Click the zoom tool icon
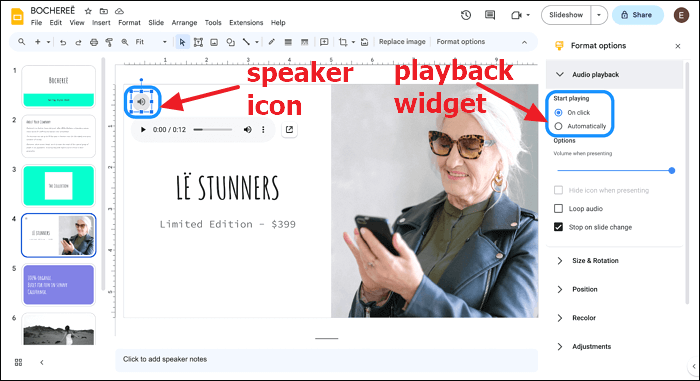 pos(125,42)
